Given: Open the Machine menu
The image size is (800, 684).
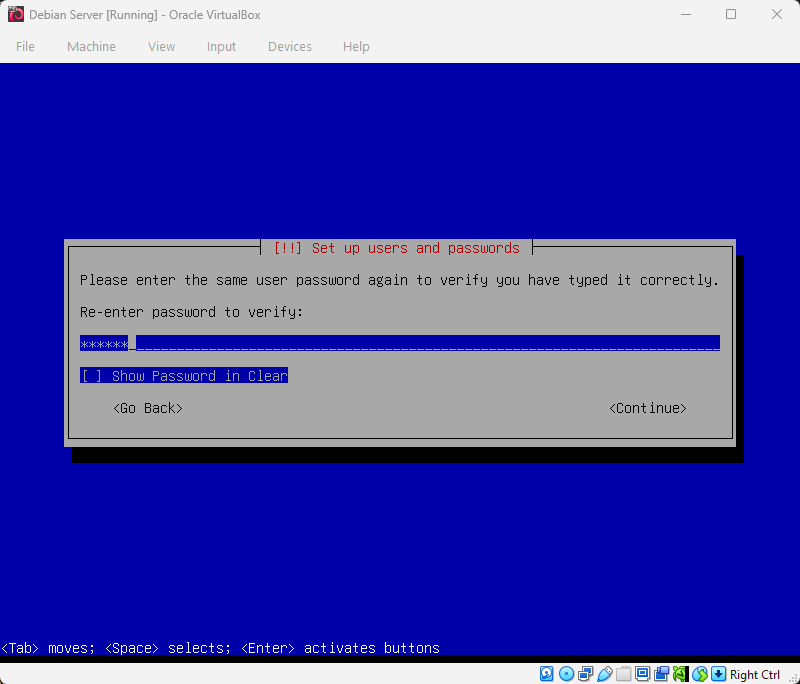Looking at the screenshot, I should (x=91, y=46).
